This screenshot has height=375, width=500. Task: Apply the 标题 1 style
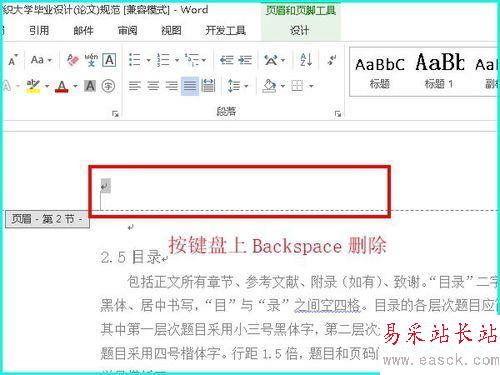tap(439, 72)
